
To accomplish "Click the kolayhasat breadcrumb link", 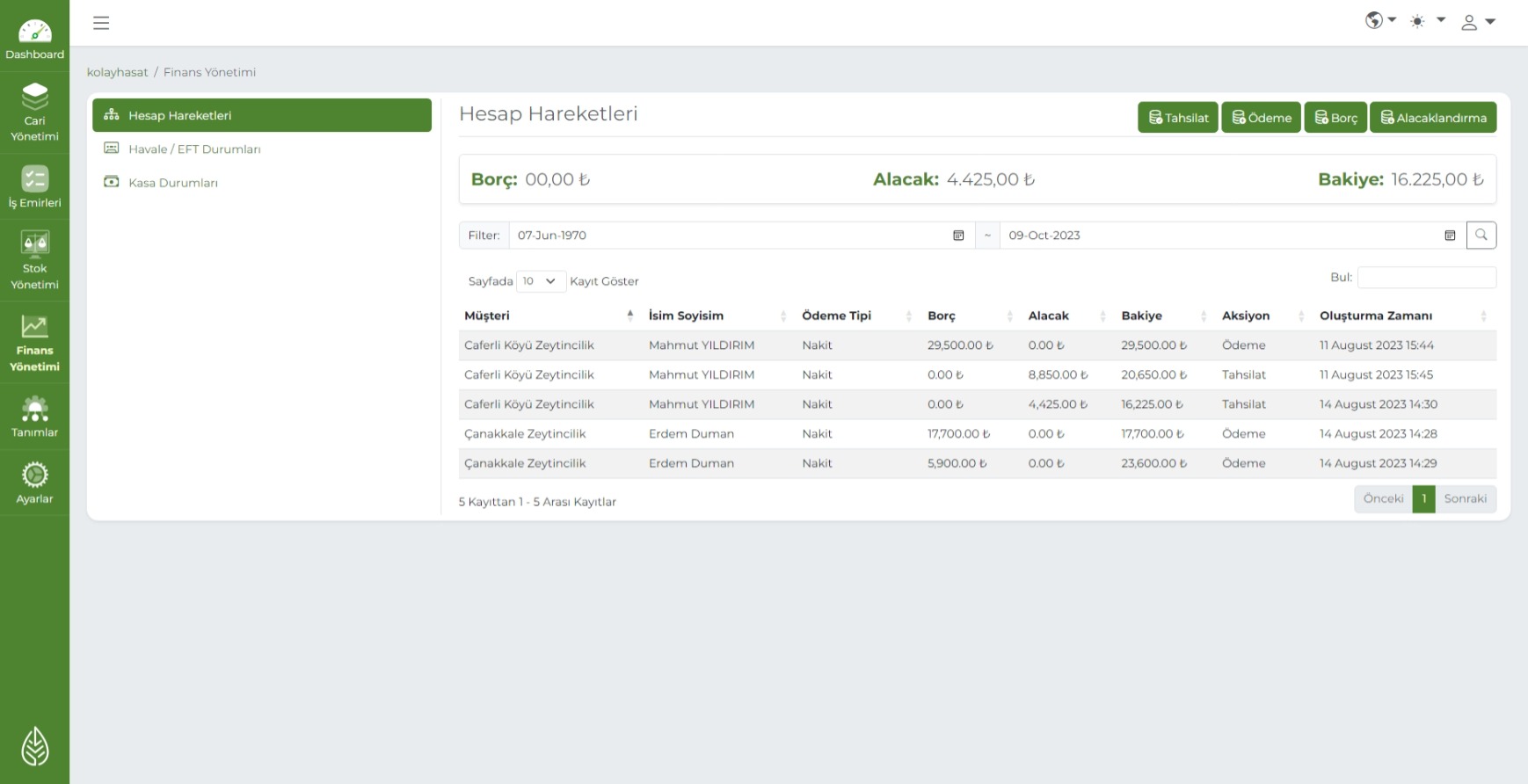I will click(117, 72).
